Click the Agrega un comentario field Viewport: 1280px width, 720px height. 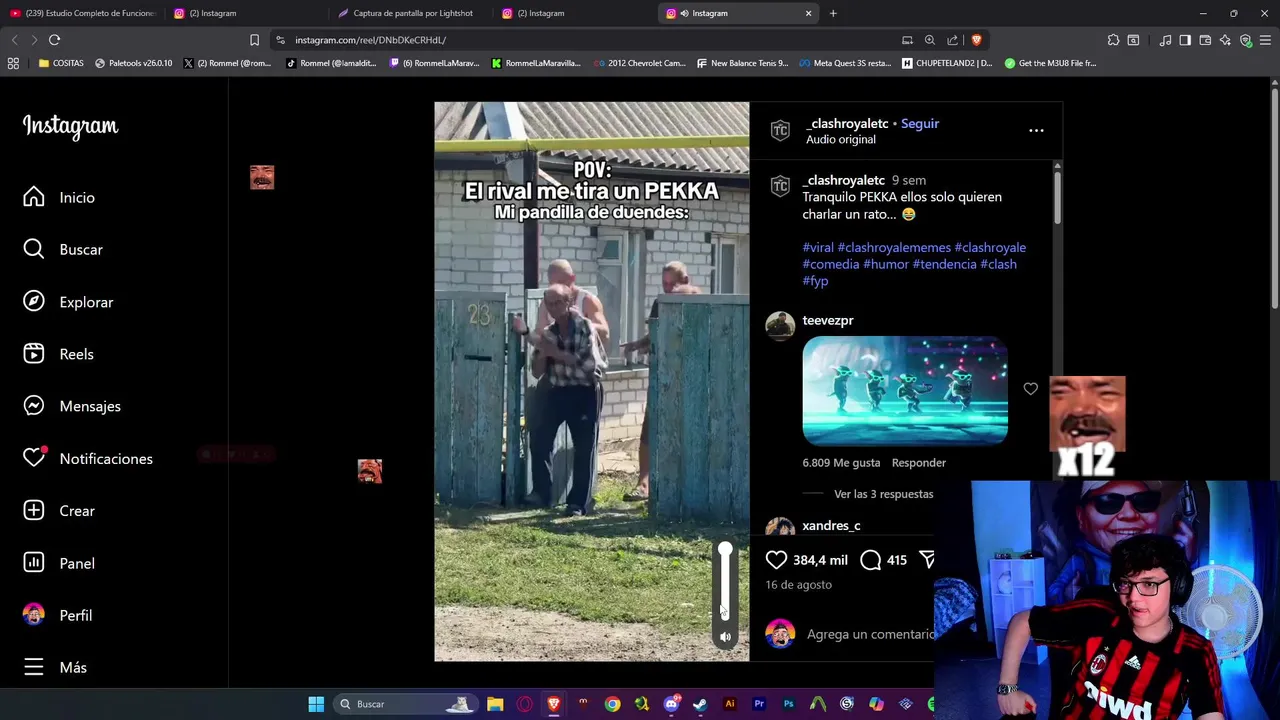(871, 634)
